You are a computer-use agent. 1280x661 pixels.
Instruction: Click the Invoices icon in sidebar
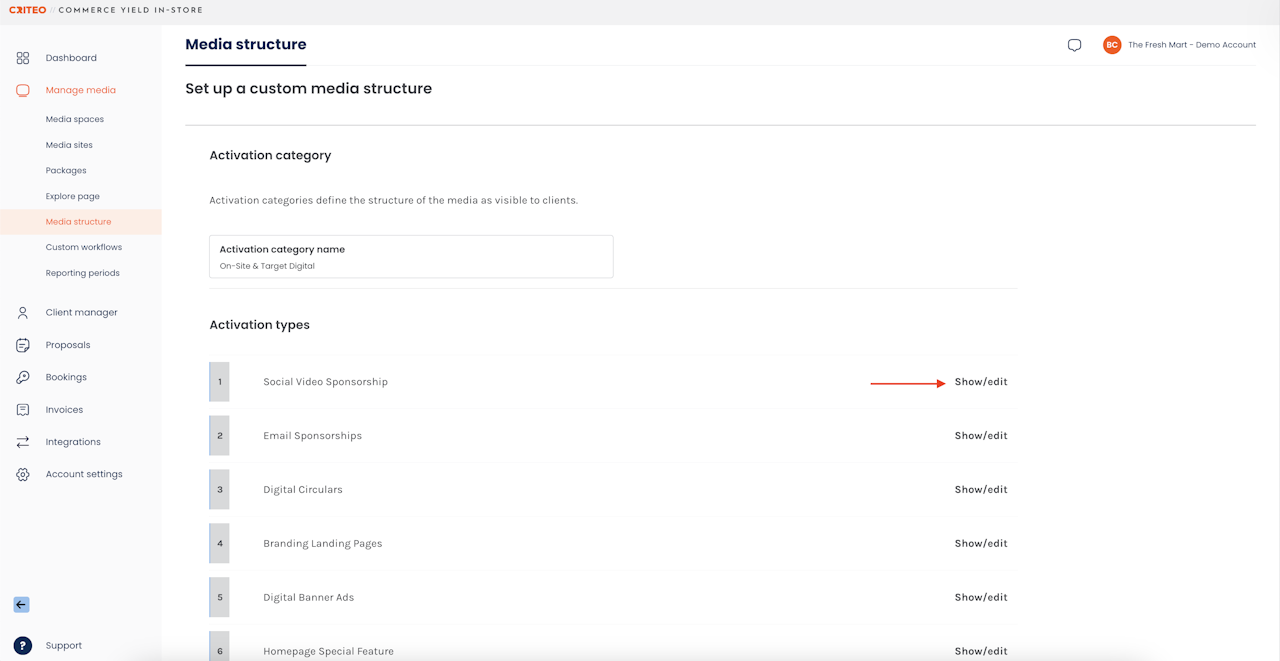(23, 410)
